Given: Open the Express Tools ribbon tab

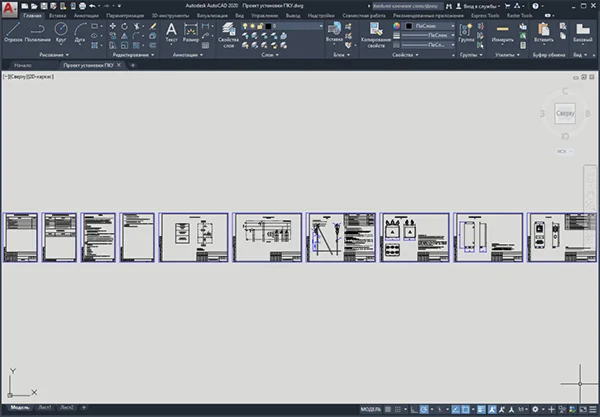Looking at the screenshot, I should point(485,16).
